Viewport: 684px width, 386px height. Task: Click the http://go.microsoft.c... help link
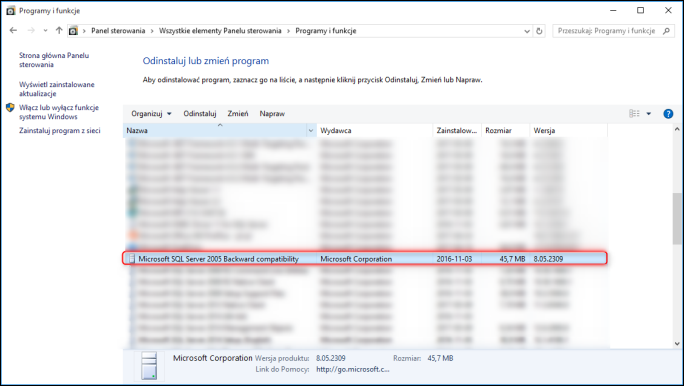click(x=352, y=369)
